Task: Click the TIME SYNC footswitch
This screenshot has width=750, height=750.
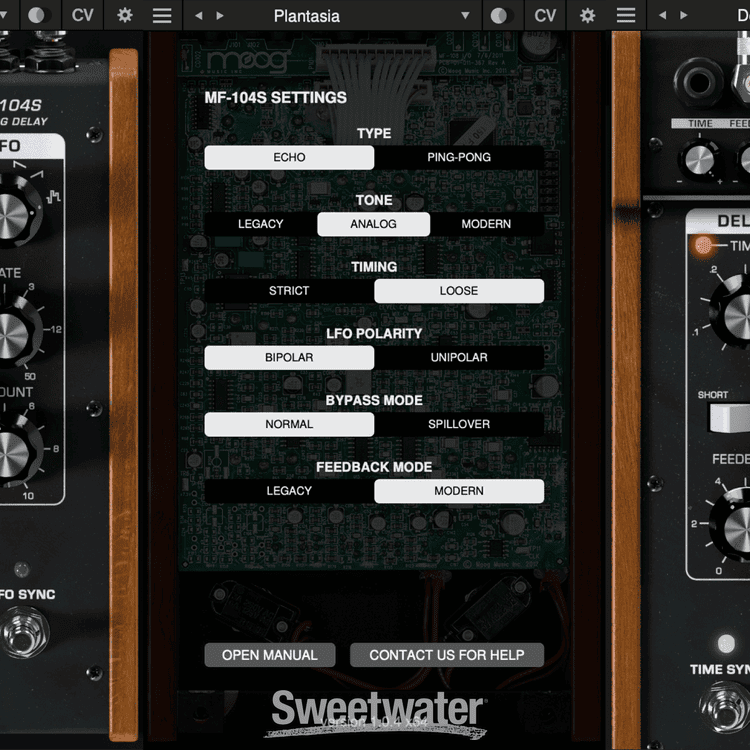Action: [x=726, y=709]
